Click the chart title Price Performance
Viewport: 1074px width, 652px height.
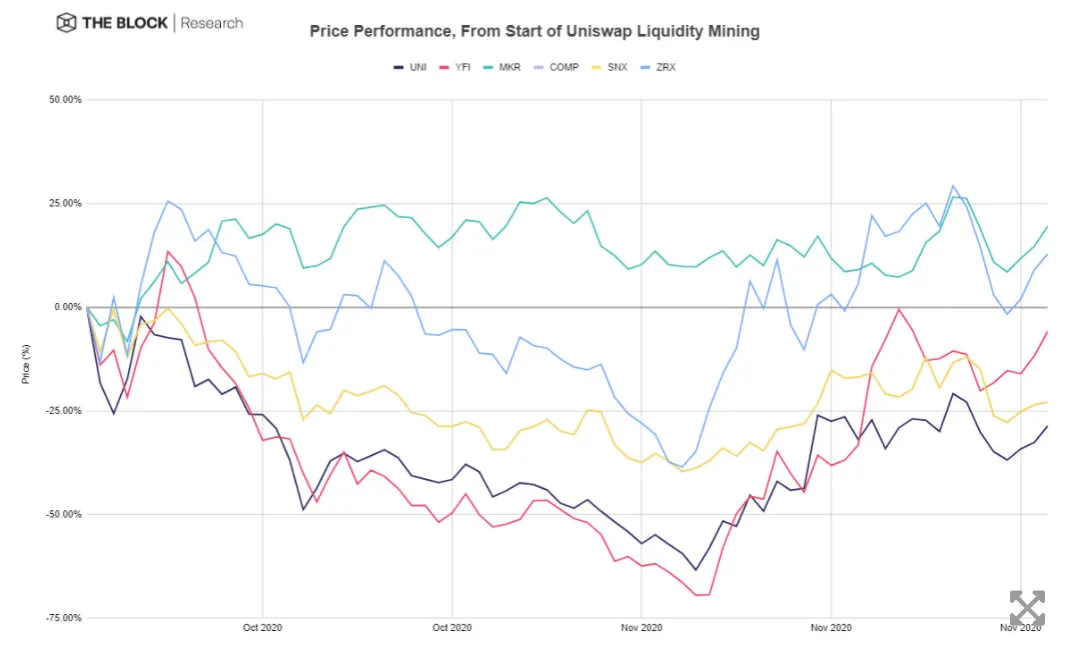pos(534,32)
